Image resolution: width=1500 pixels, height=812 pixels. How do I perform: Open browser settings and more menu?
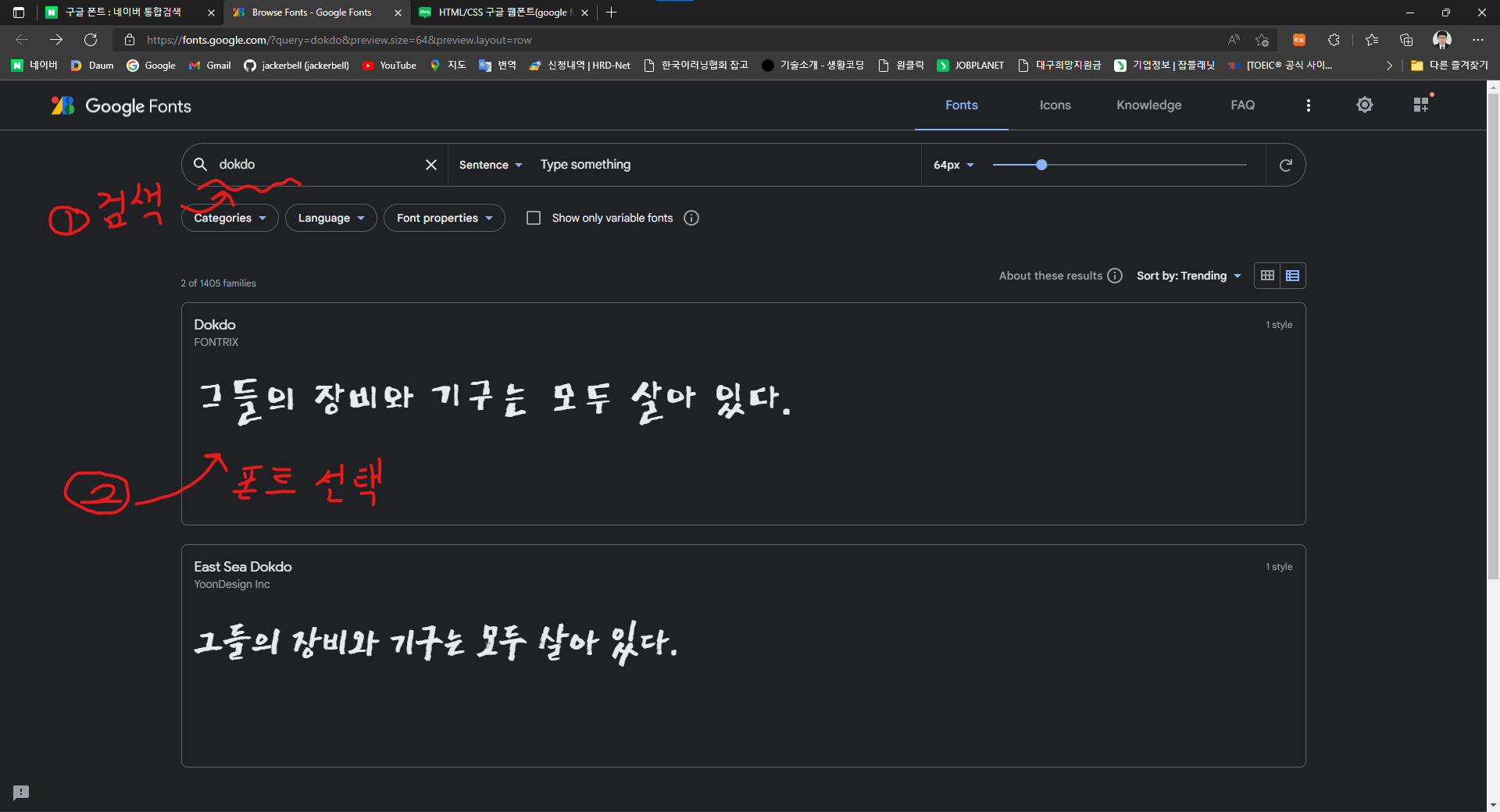point(1478,40)
